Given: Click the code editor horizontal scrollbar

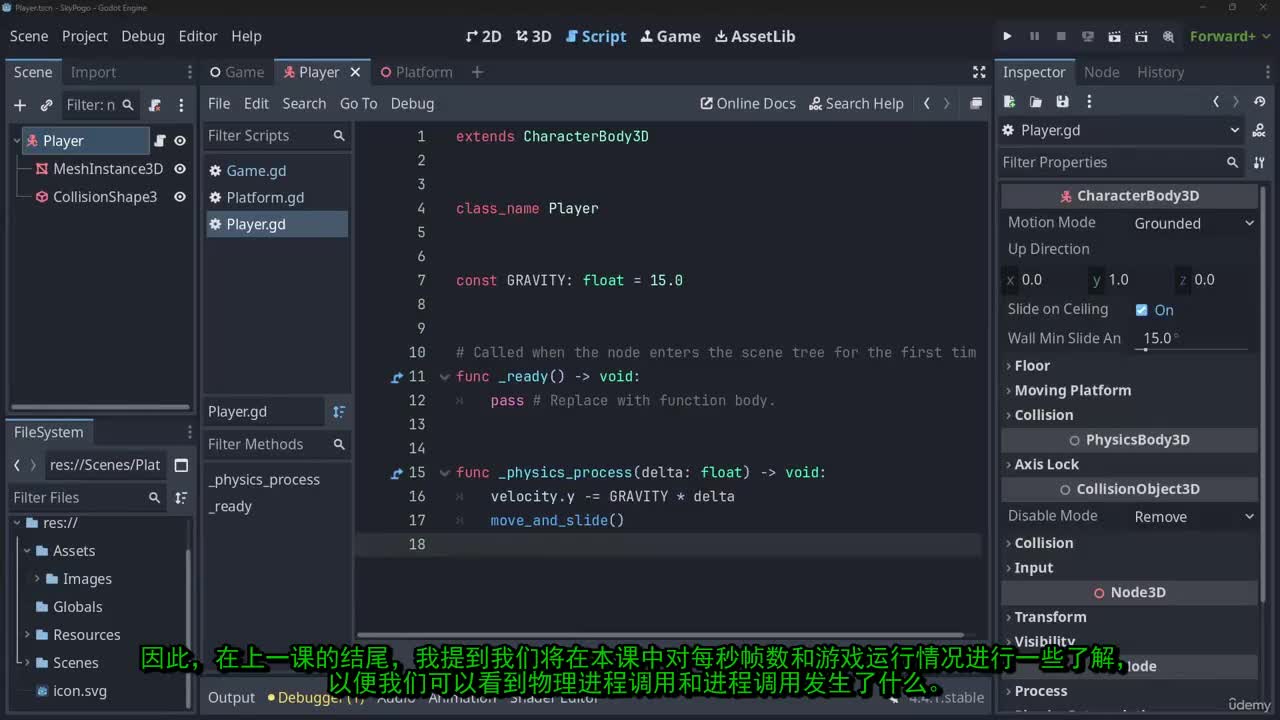Looking at the screenshot, I should [660, 635].
